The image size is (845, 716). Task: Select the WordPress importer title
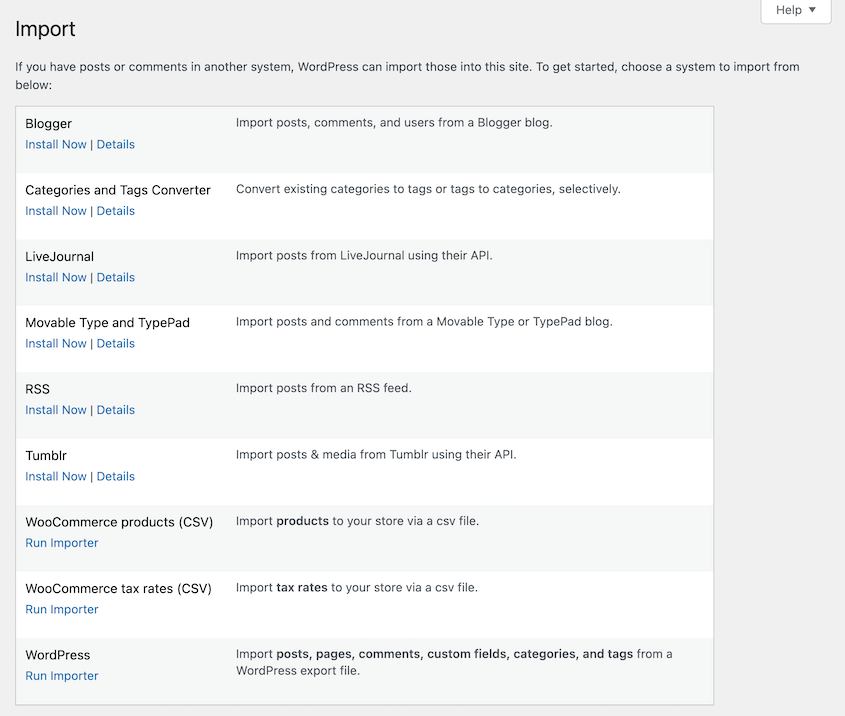pos(58,655)
